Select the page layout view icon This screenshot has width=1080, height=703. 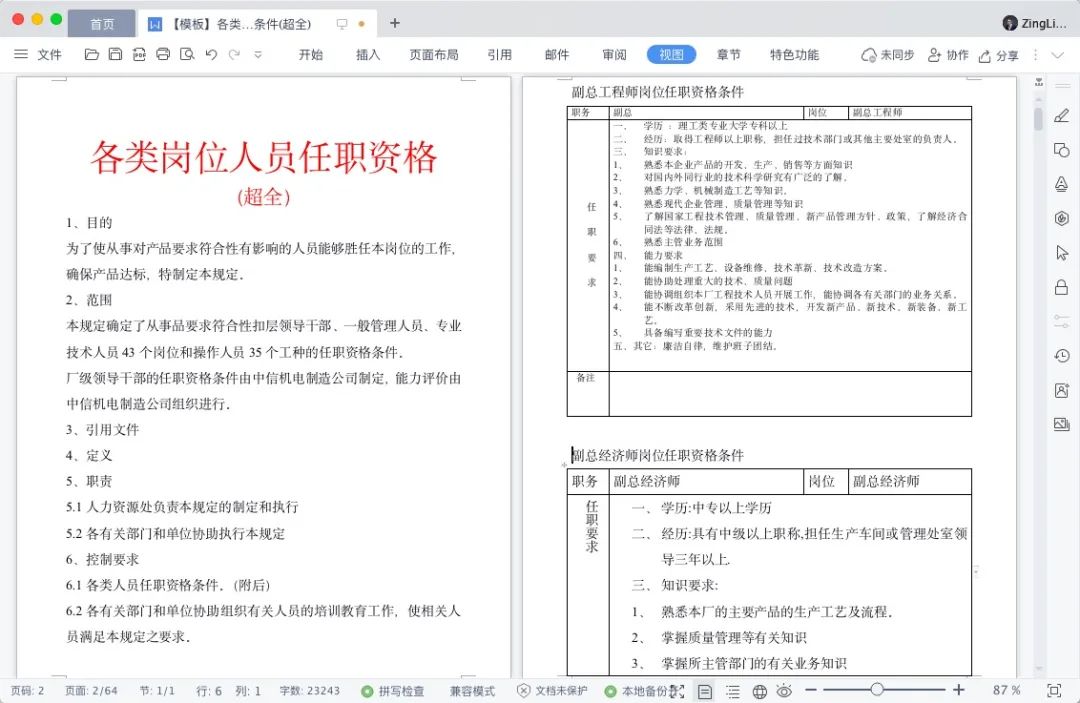pos(705,691)
